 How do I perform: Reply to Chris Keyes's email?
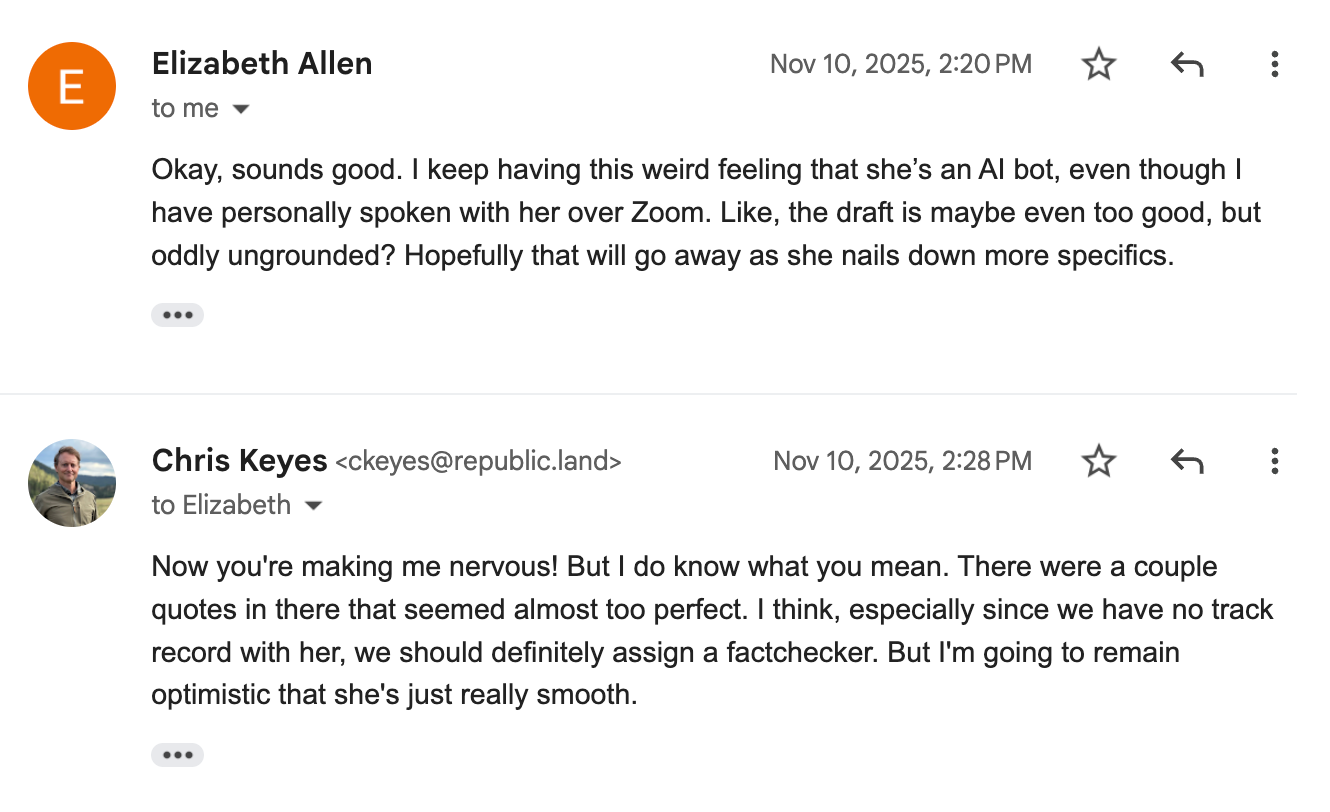(x=1186, y=461)
